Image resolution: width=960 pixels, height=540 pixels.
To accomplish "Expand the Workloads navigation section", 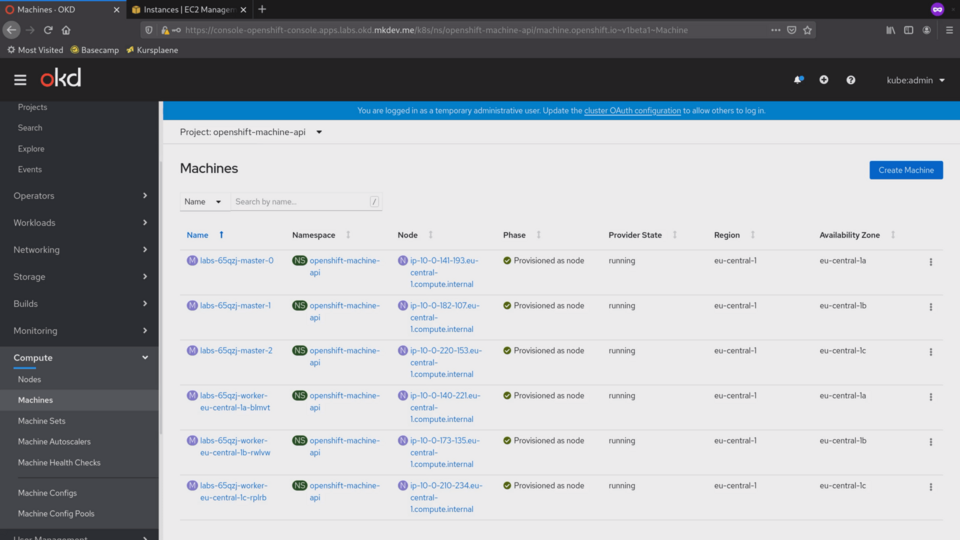I will point(80,223).
